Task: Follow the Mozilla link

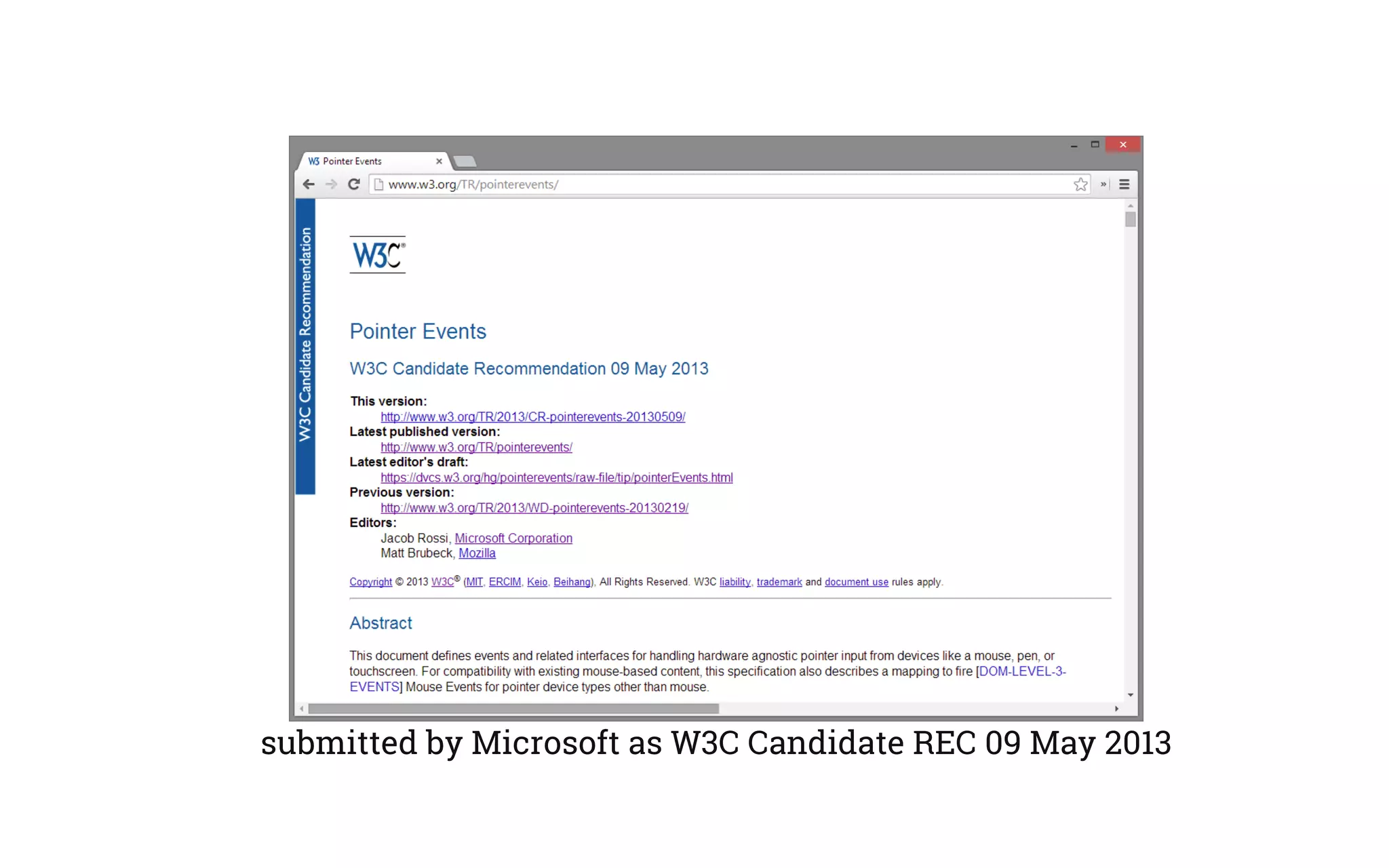Action: pyautogui.click(x=477, y=553)
